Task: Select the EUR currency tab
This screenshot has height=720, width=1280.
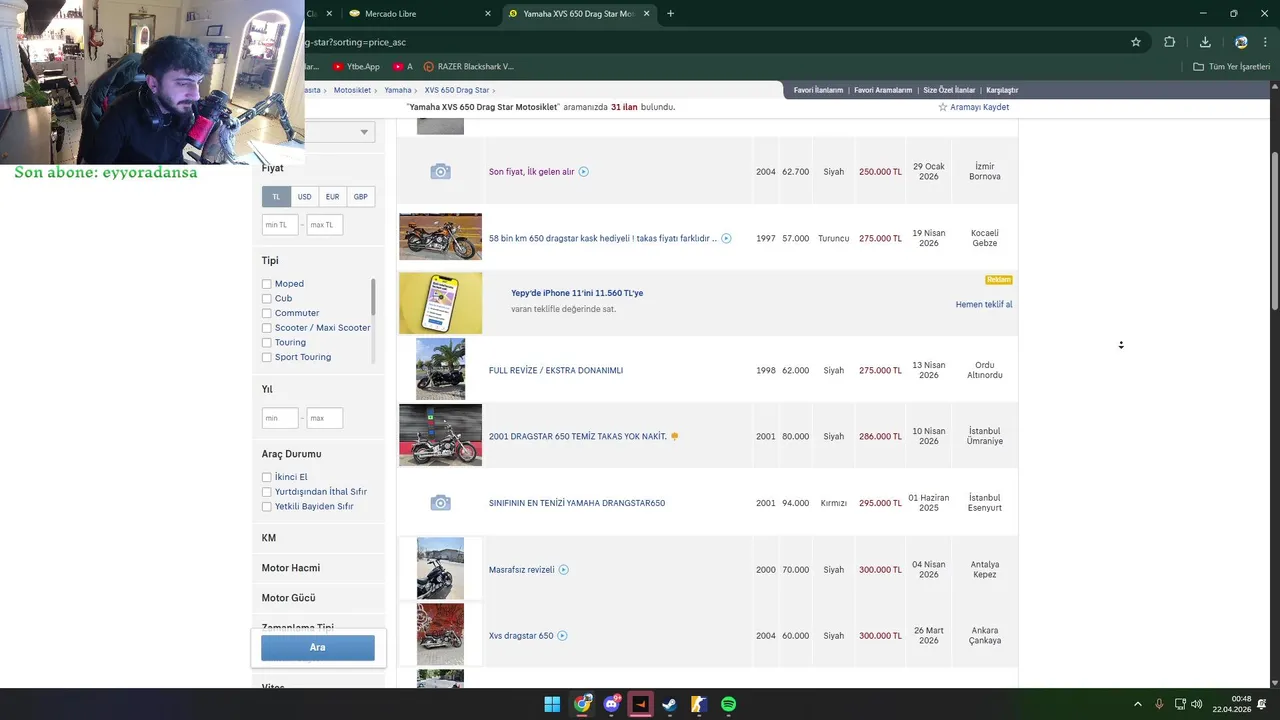Action: click(332, 197)
